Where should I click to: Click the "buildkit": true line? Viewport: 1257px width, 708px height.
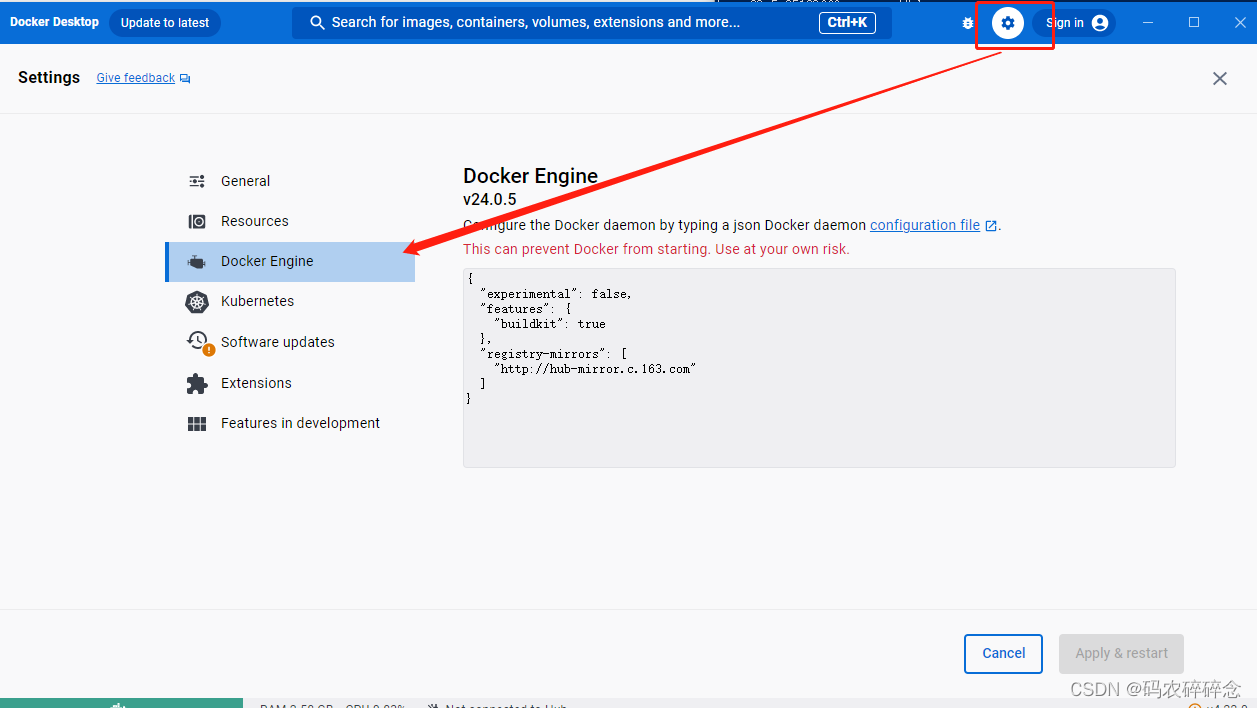pos(550,324)
